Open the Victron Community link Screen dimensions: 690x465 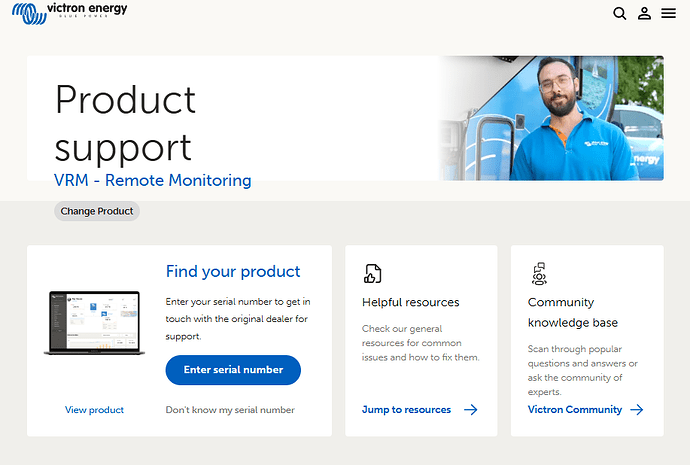(x=574, y=410)
